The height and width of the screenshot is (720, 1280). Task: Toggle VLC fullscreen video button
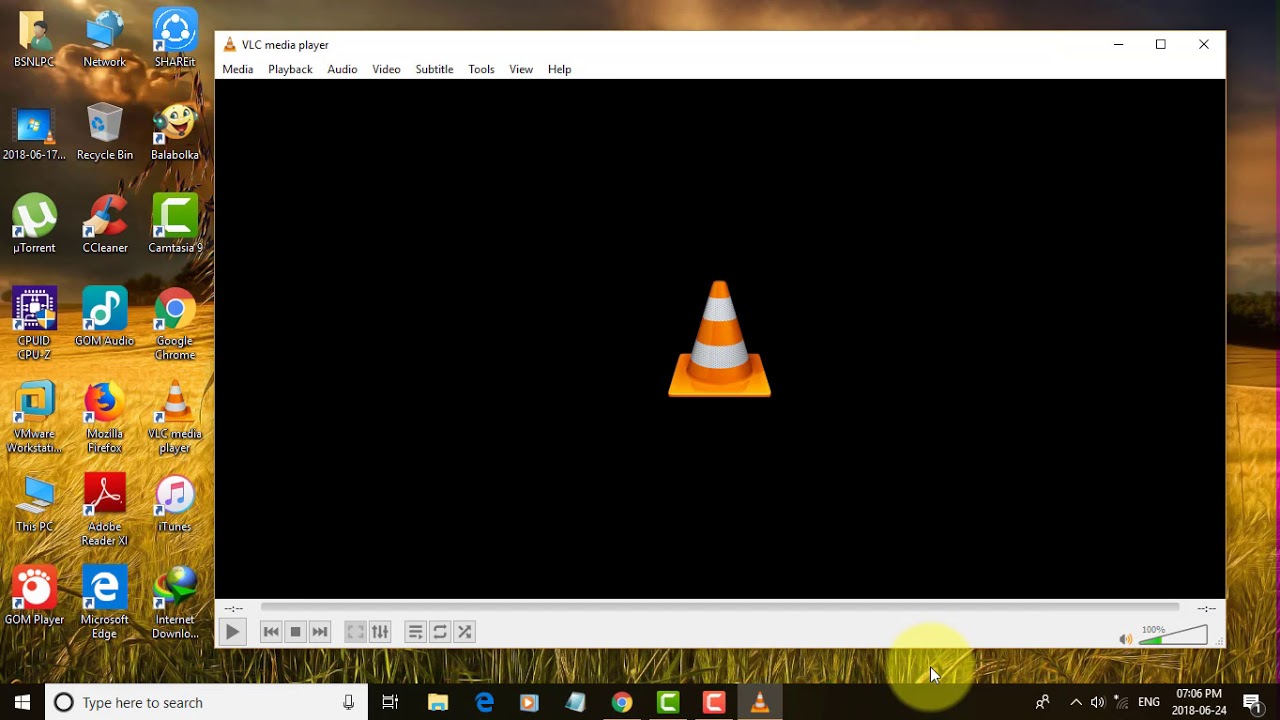pos(355,632)
